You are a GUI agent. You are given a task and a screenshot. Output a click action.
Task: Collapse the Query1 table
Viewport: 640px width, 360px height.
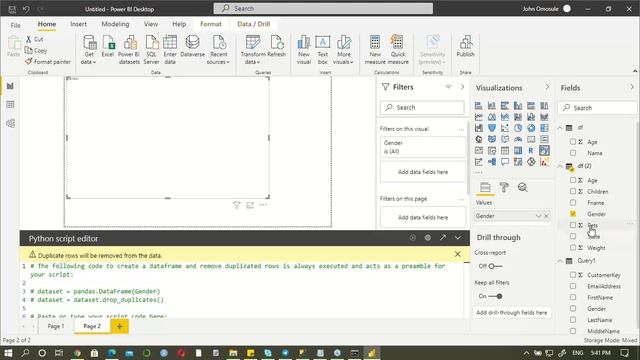[560, 261]
